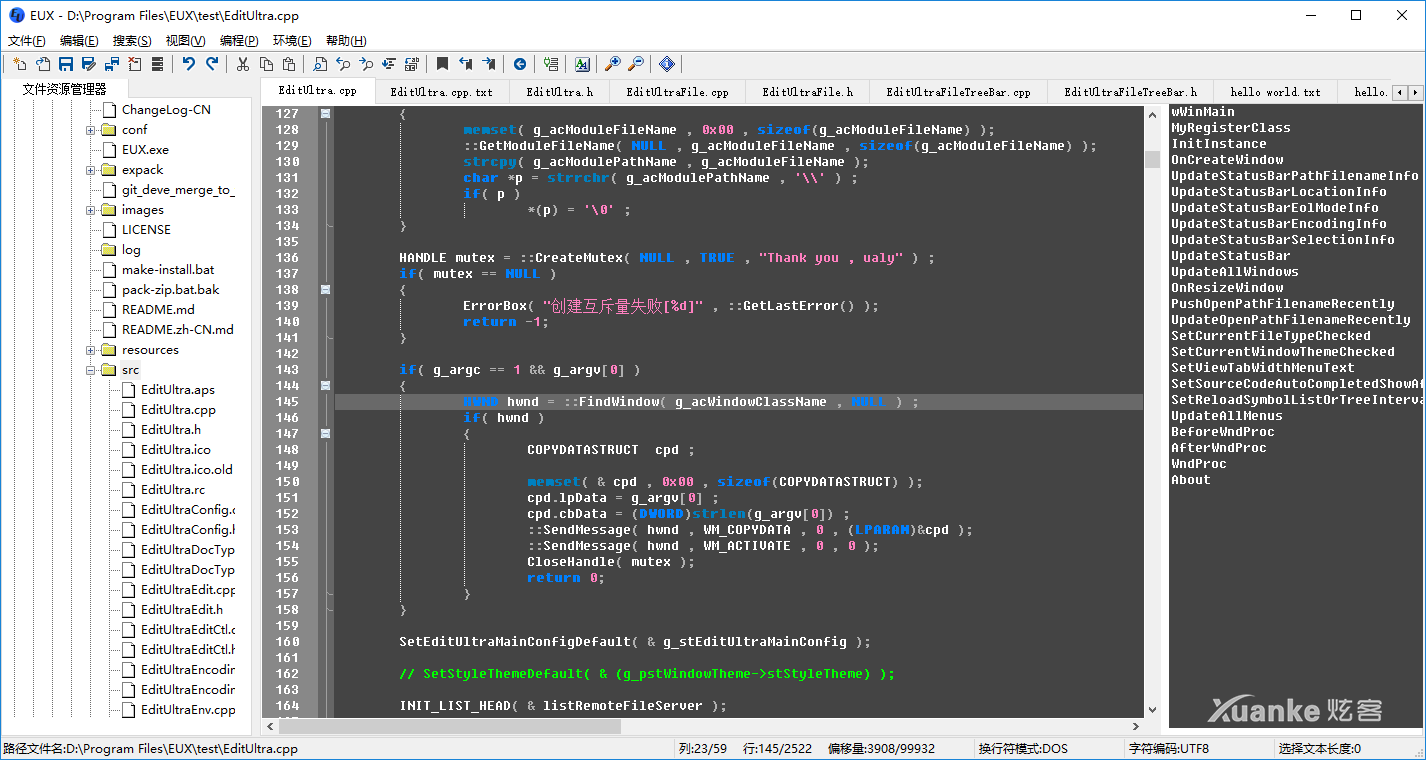Expand the conf folder in file tree

(x=91, y=130)
